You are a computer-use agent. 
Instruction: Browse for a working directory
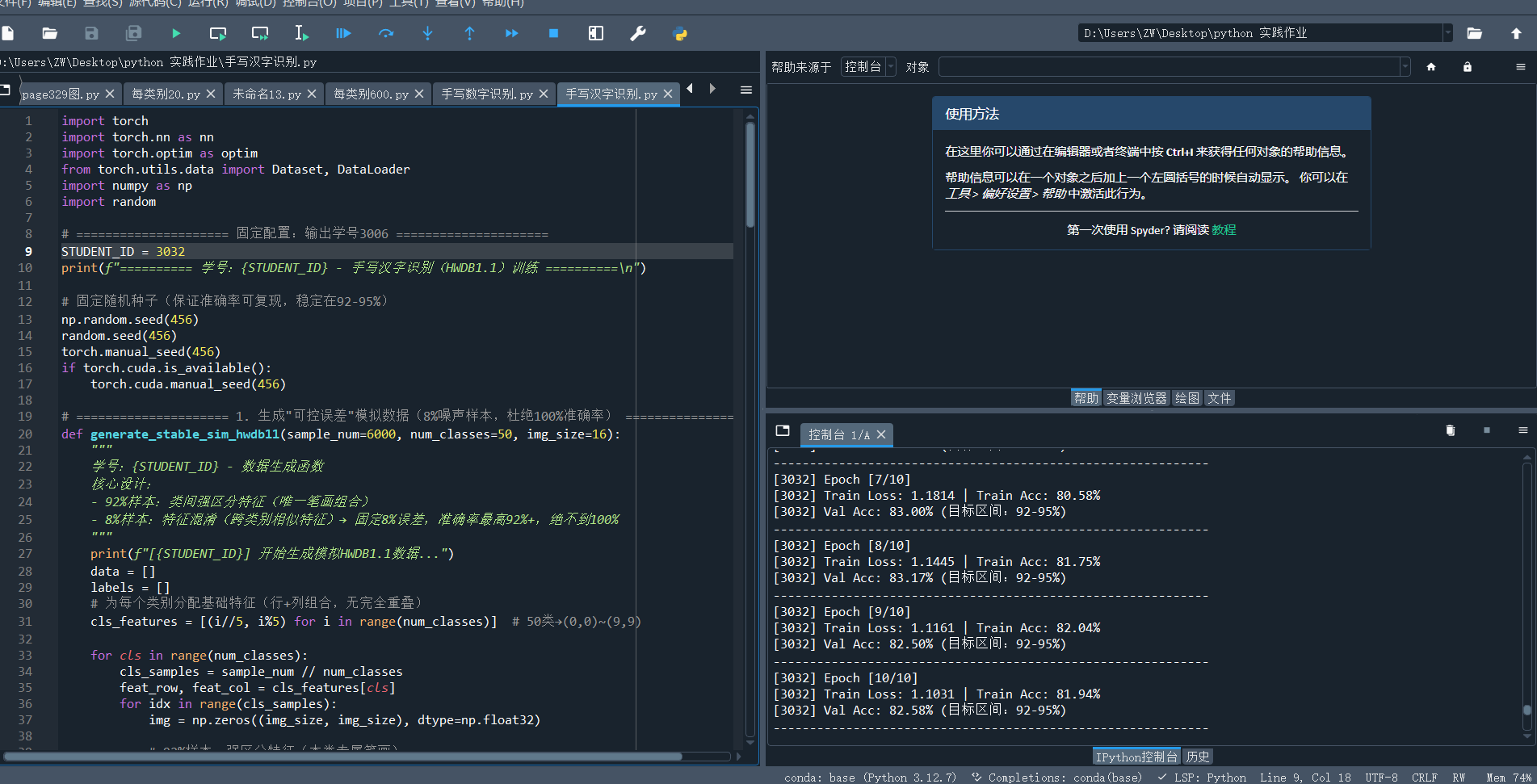1475,33
